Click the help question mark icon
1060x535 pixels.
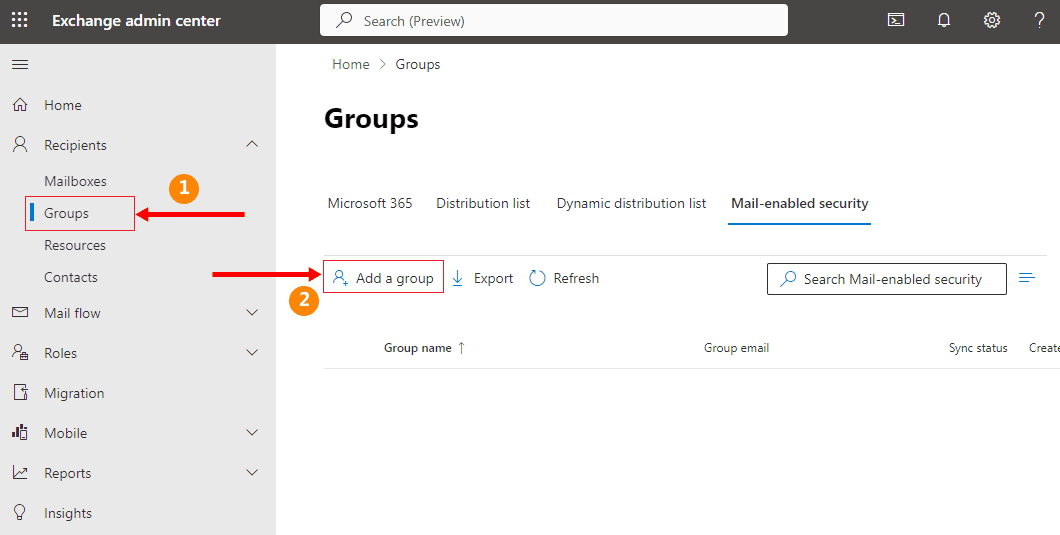point(1039,20)
